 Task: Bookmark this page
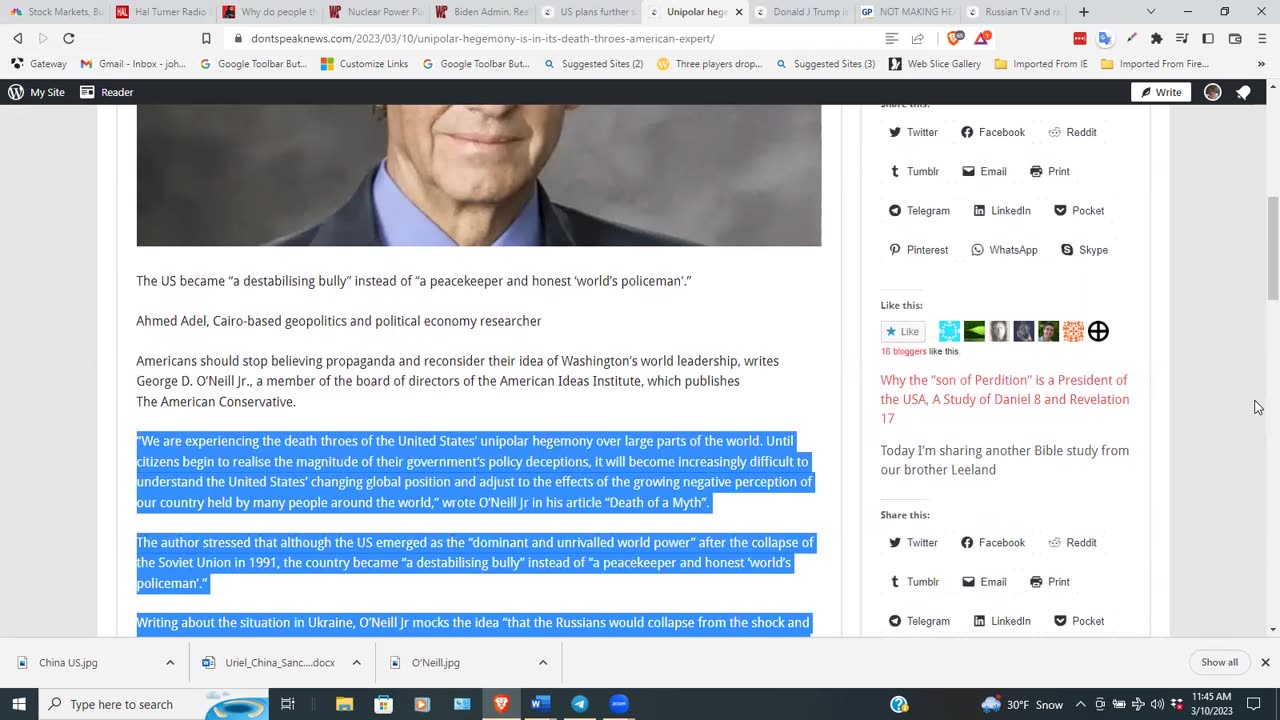click(x=206, y=38)
